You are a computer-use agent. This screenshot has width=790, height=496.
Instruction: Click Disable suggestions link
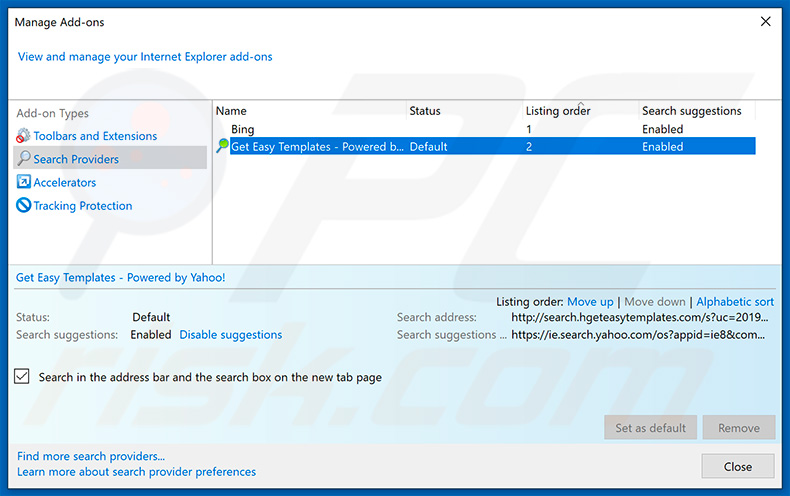[231, 335]
